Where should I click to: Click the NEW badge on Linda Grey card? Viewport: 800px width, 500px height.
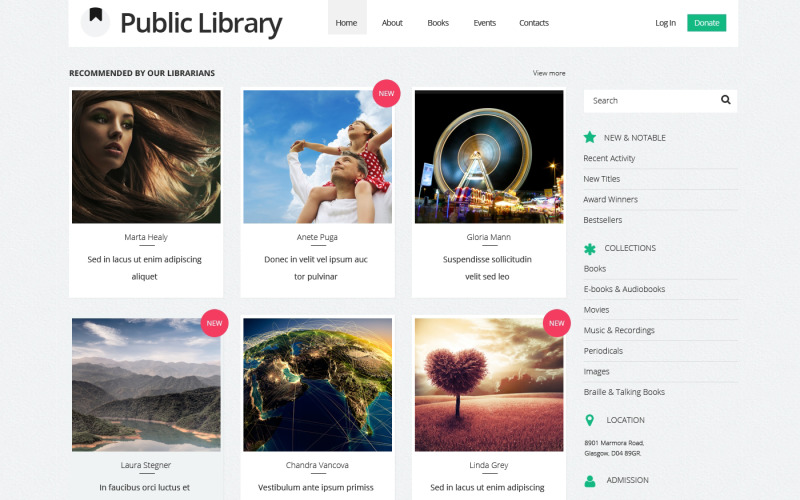click(x=557, y=323)
